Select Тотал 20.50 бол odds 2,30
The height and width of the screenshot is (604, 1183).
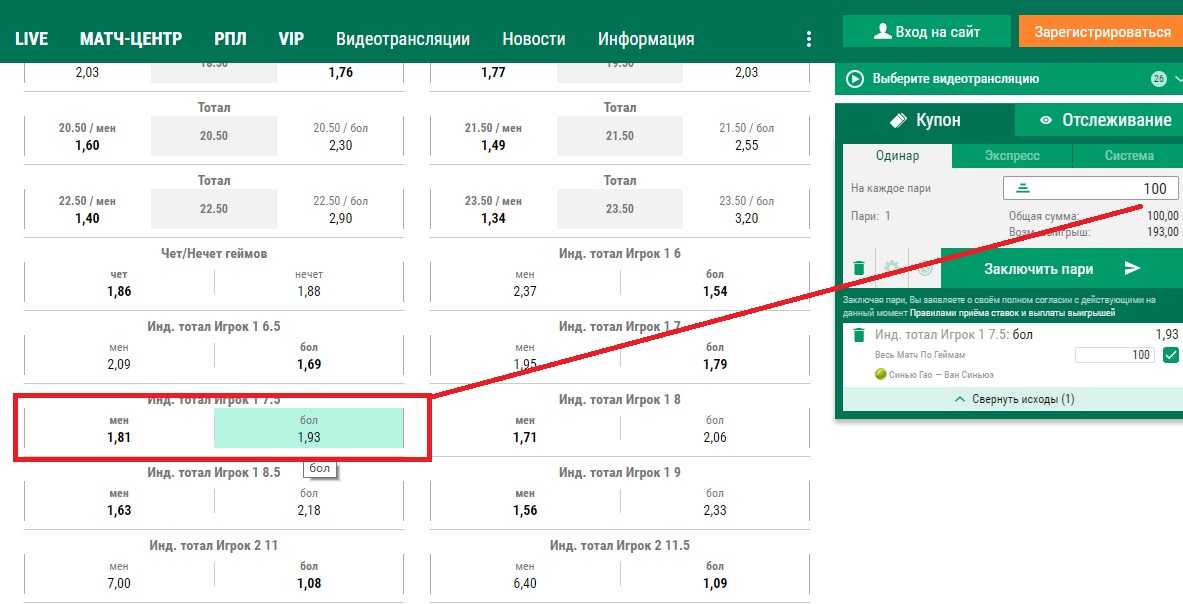point(340,136)
